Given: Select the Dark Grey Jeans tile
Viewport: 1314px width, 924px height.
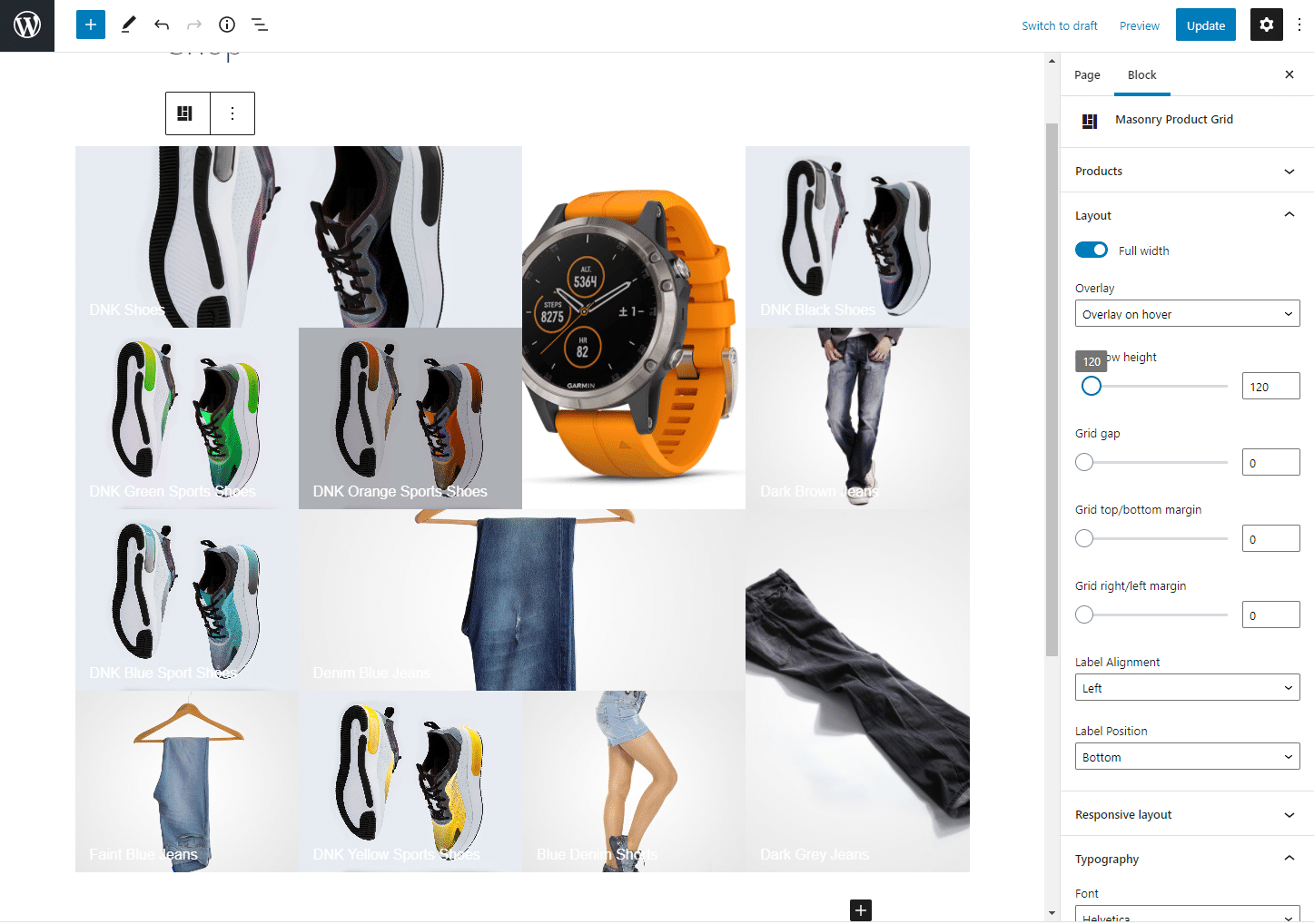Looking at the screenshot, I should point(857,691).
